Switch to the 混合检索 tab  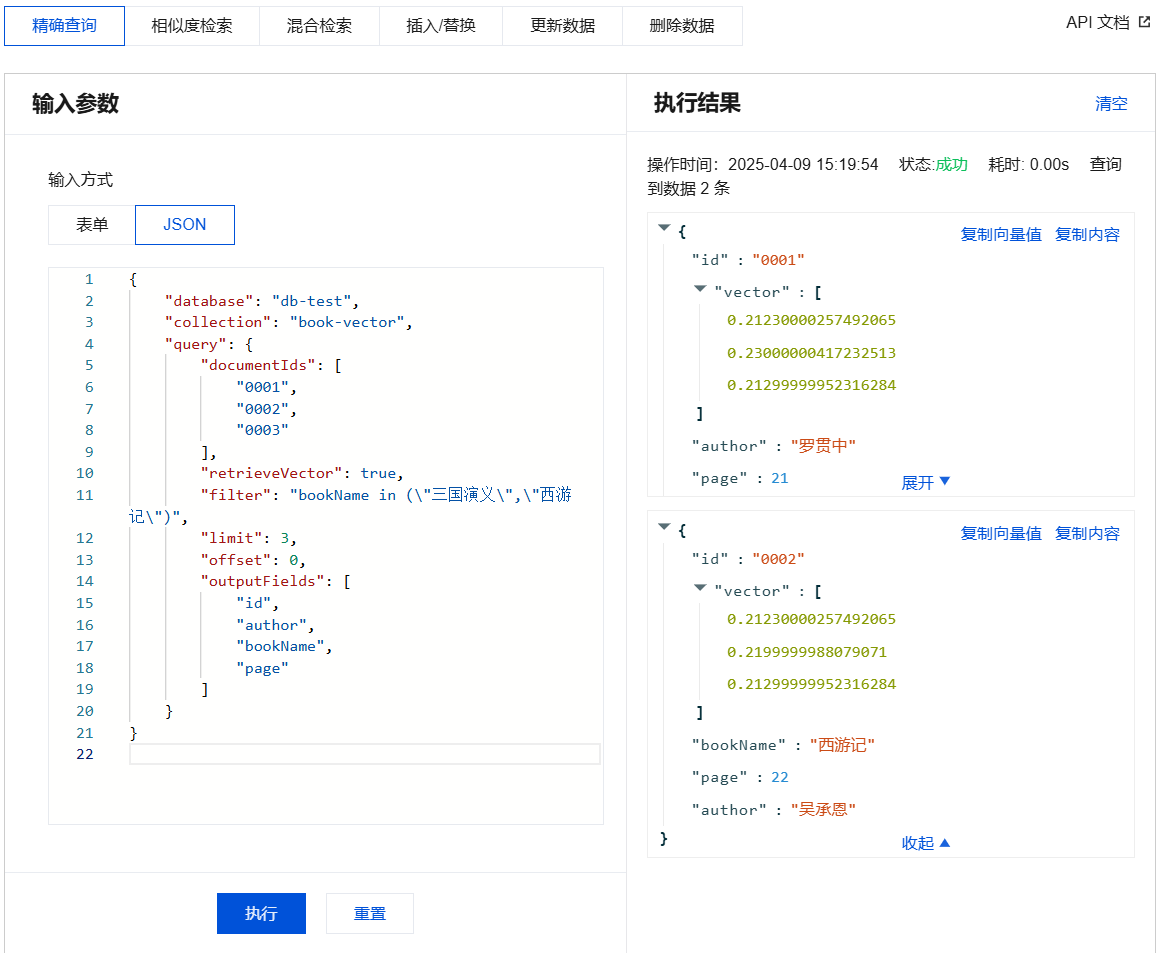click(x=319, y=26)
